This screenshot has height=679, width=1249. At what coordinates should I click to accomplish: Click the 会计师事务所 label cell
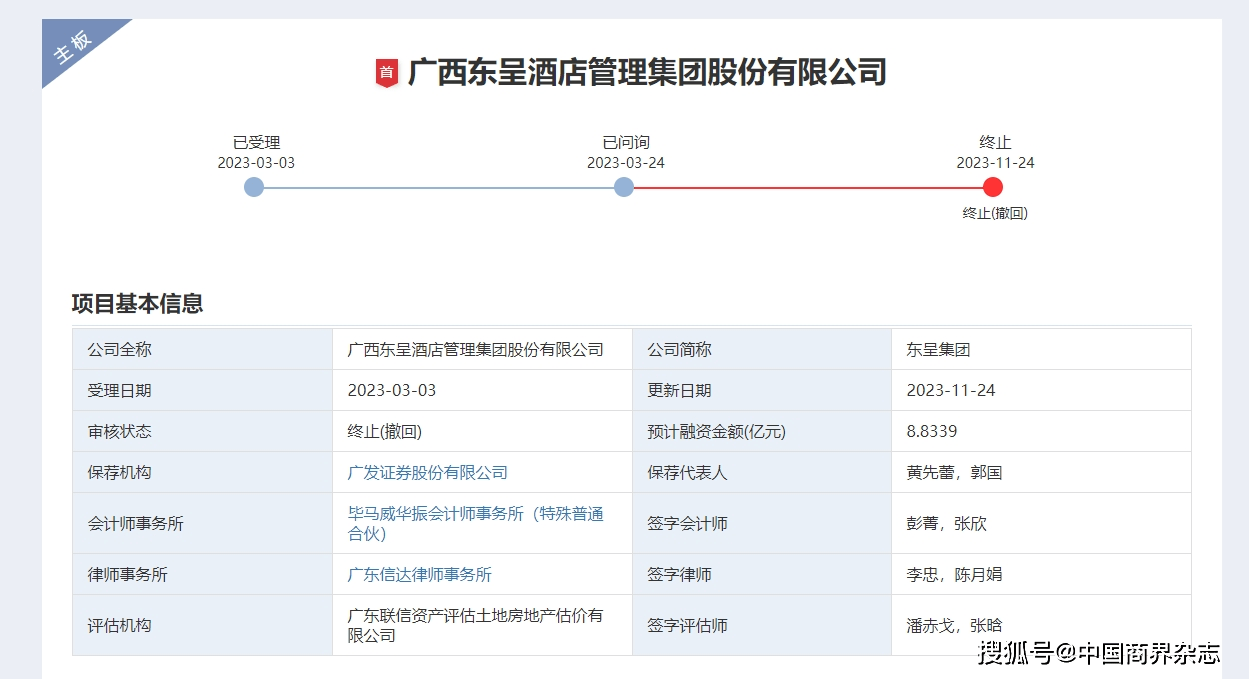click(x=202, y=523)
